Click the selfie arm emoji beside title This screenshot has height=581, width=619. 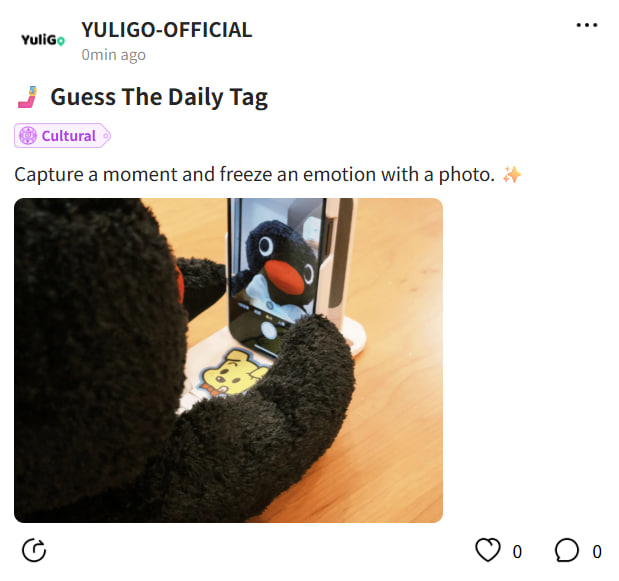point(28,97)
